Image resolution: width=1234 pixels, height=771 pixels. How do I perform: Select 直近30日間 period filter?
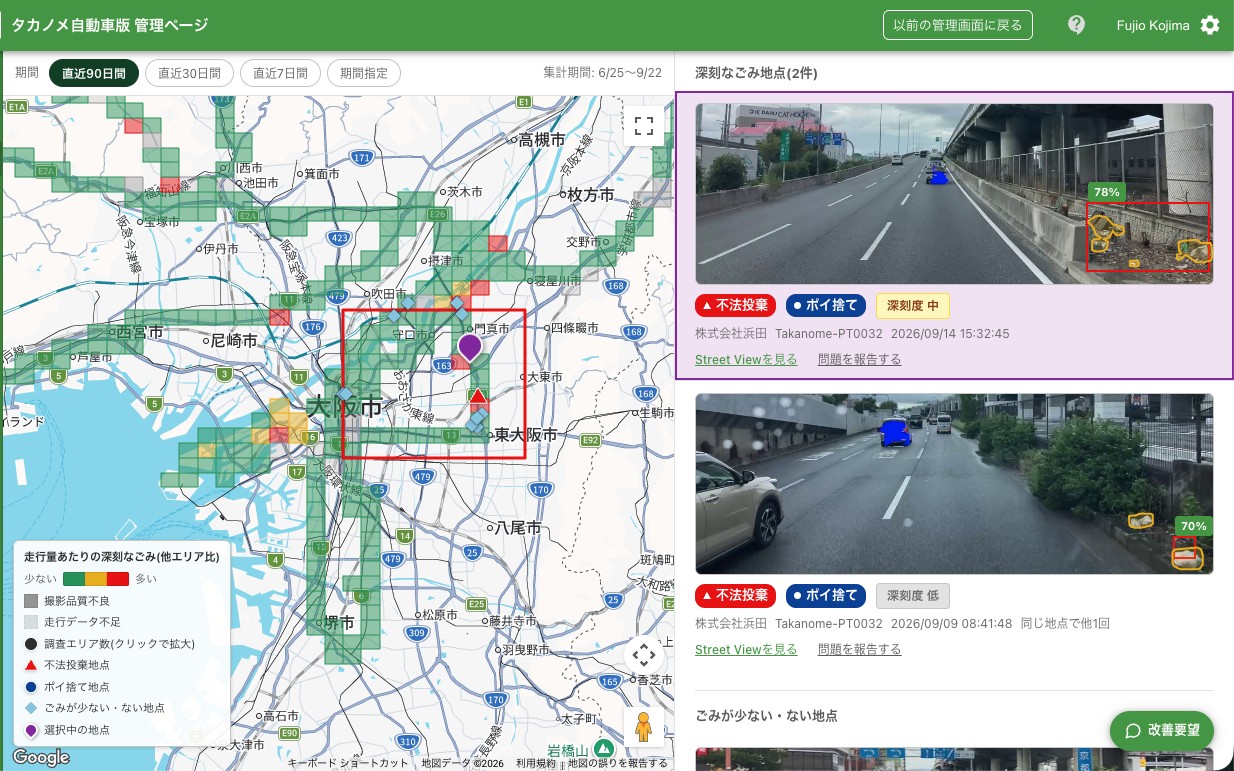(x=190, y=73)
